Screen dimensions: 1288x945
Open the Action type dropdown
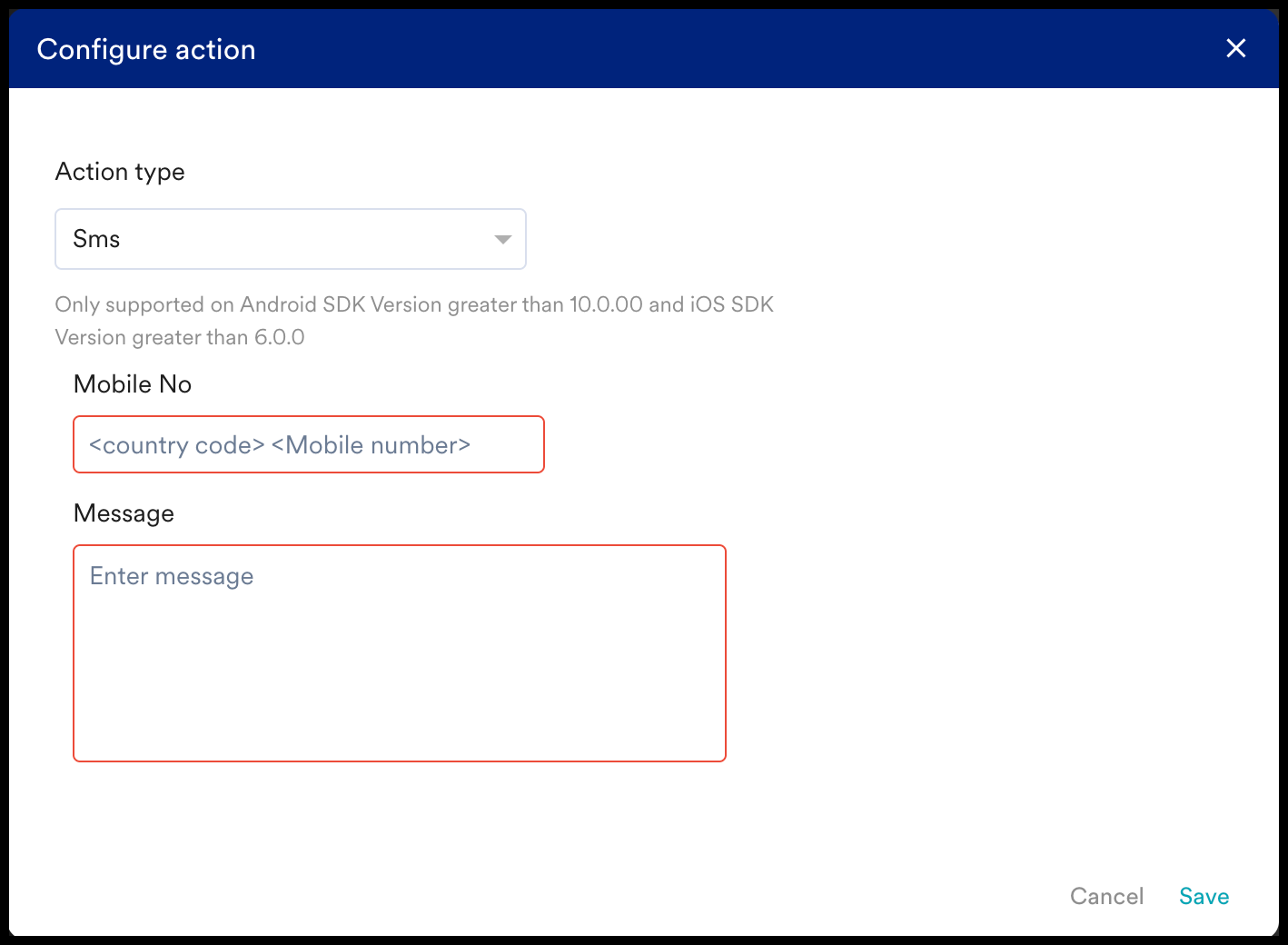[291, 239]
